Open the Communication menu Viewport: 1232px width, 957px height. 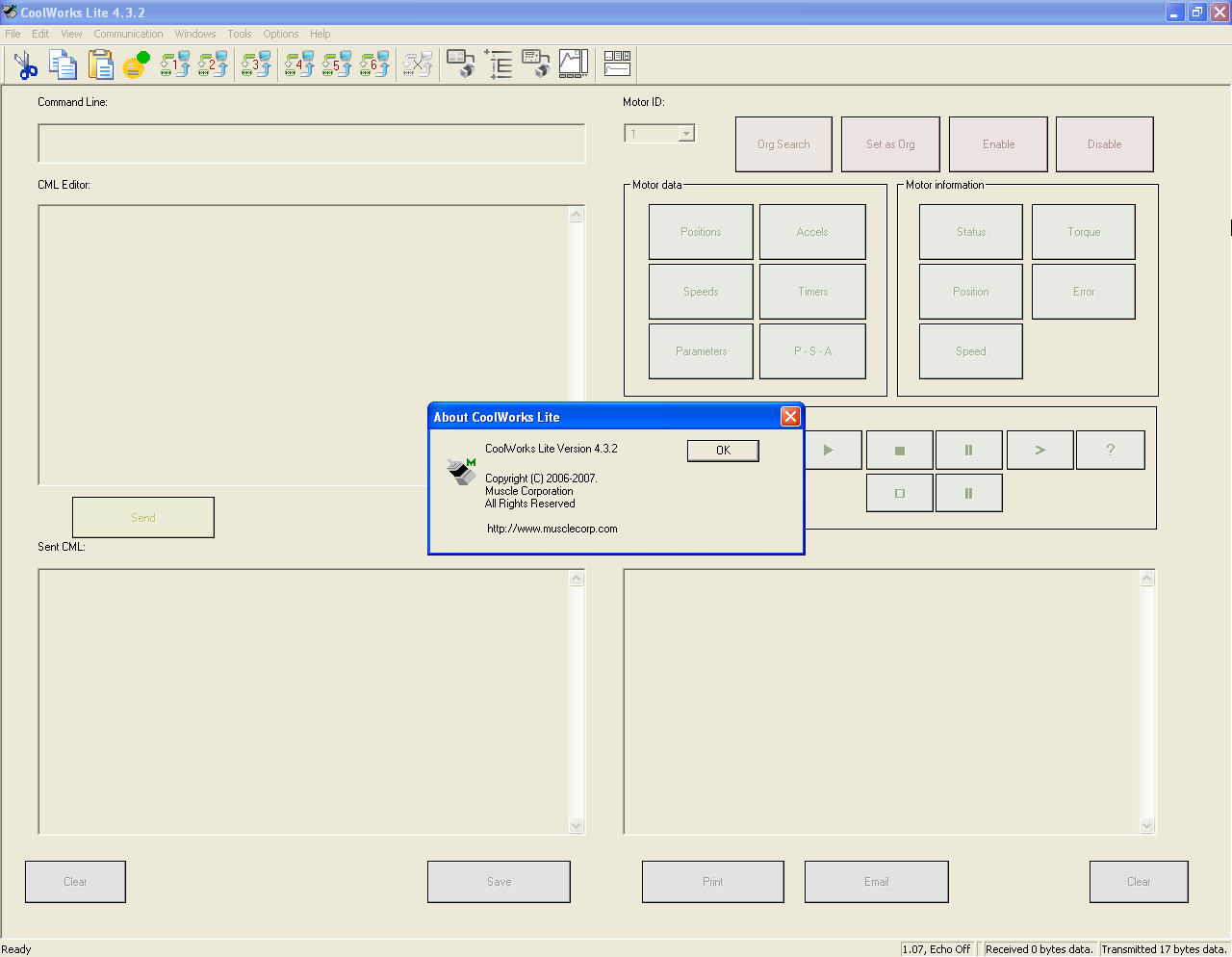[x=128, y=34]
